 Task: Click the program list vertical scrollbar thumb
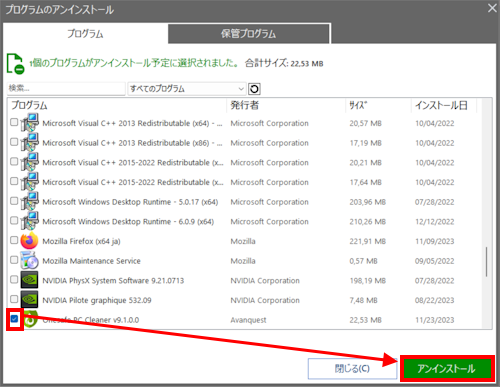click(x=486, y=262)
